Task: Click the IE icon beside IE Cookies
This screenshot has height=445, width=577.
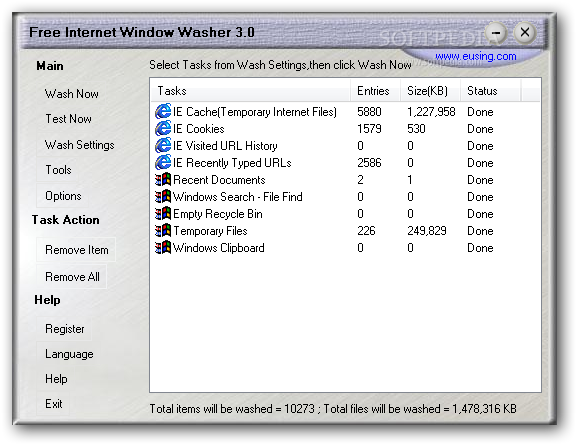Action: (163, 128)
